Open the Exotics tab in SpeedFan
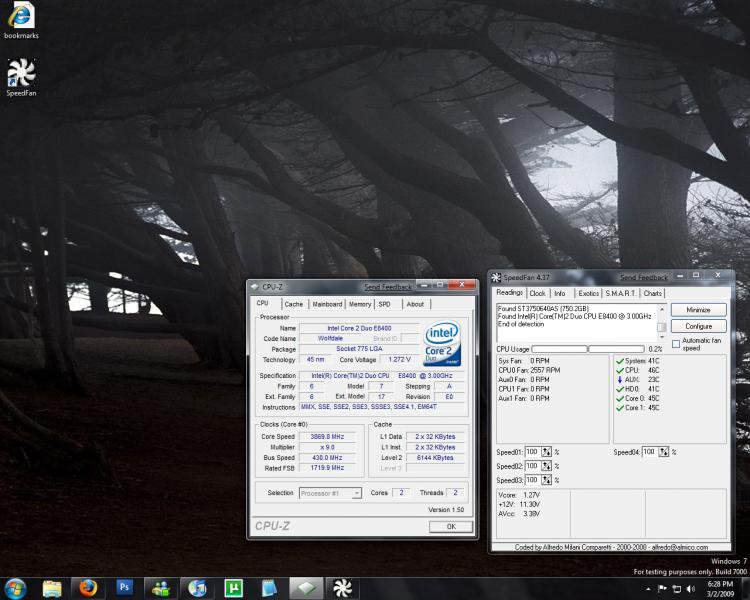The height and width of the screenshot is (600, 750). (x=588, y=293)
